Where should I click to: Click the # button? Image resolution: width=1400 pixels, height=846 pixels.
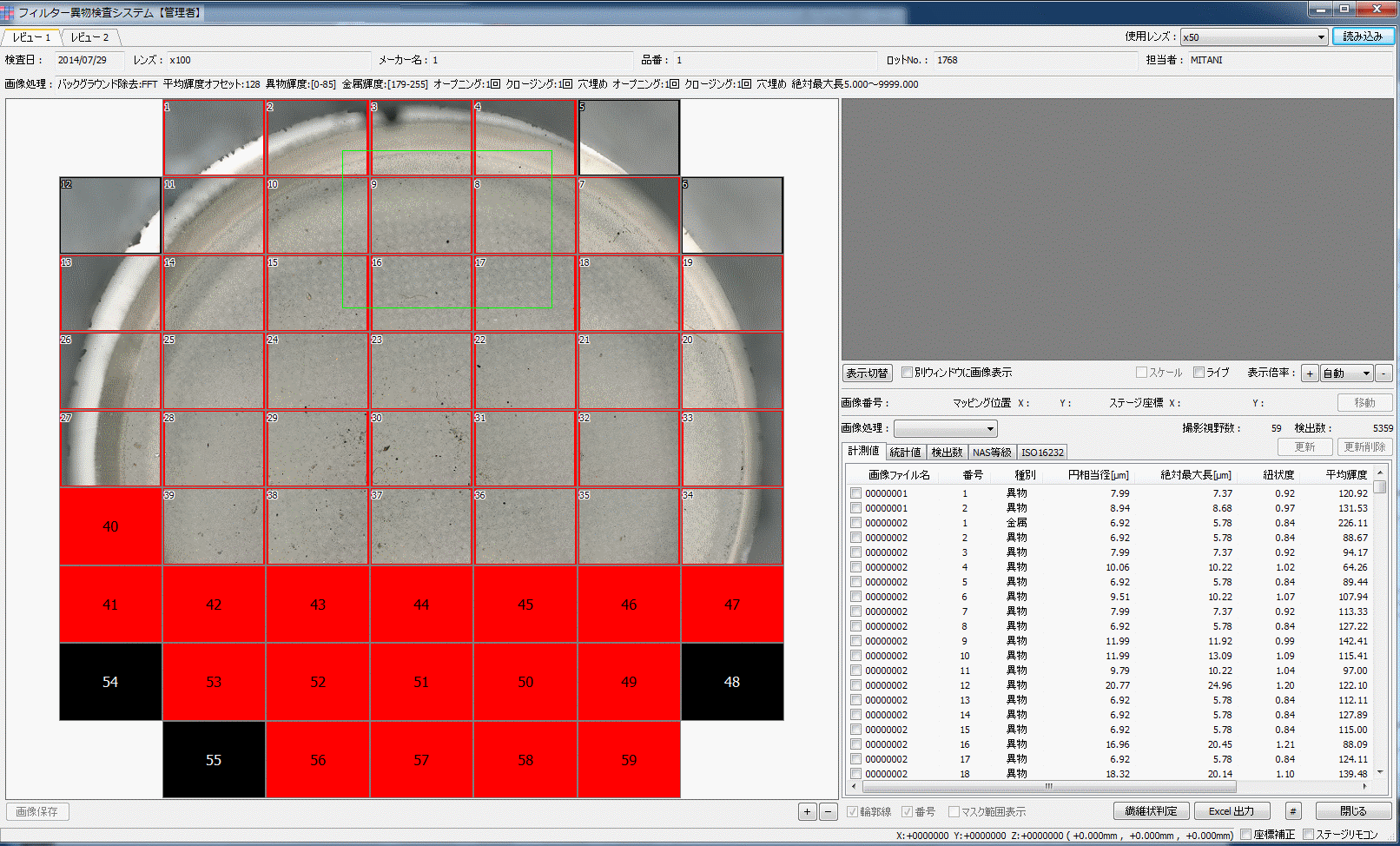tap(1293, 811)
